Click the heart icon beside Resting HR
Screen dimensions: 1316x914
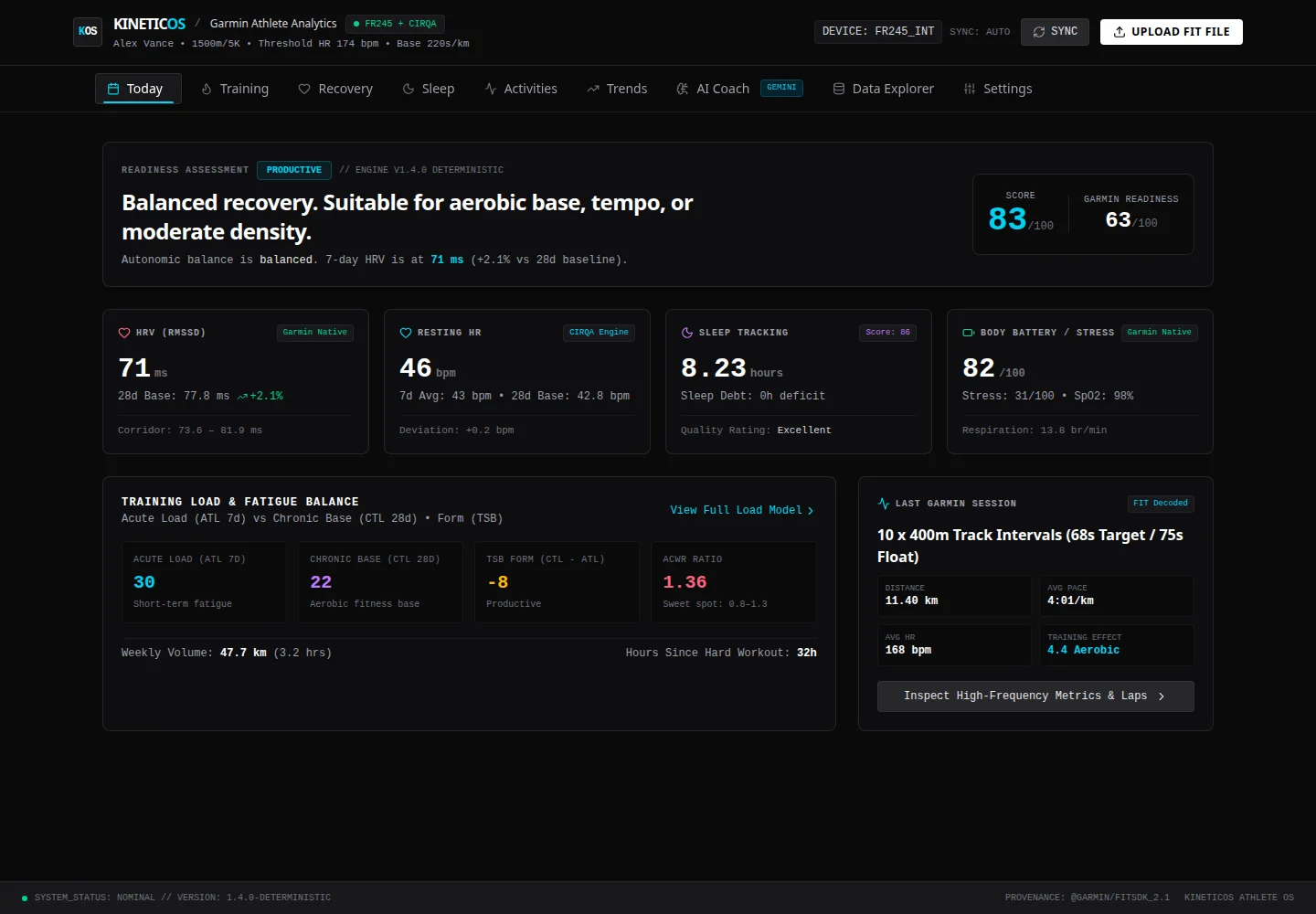pyautogui.click(x=406, y=333)
